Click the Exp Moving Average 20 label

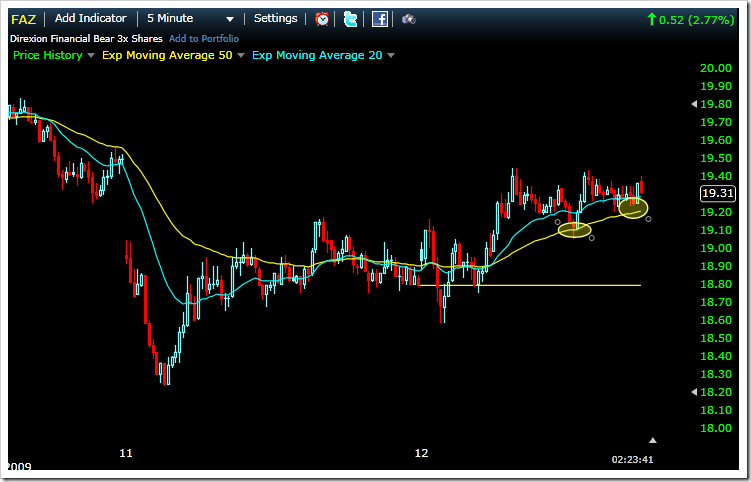click(317, 55)
